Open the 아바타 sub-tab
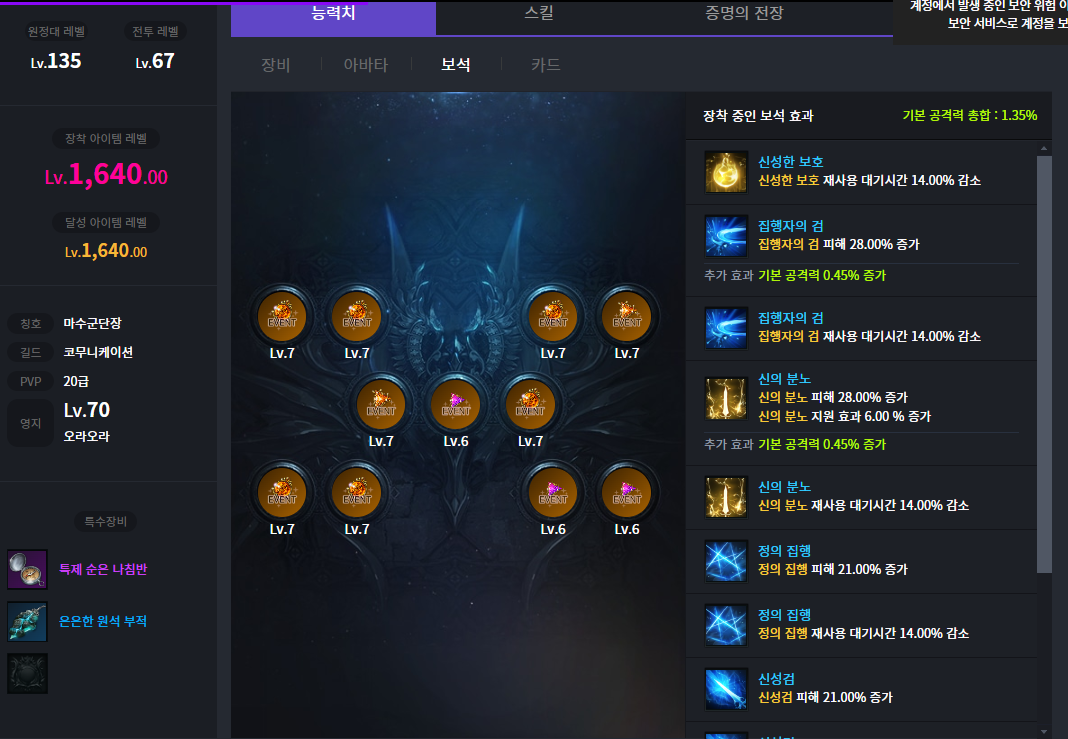Image resolution: width=1068 pixels, height=739 pixels. tap(366, 65)
